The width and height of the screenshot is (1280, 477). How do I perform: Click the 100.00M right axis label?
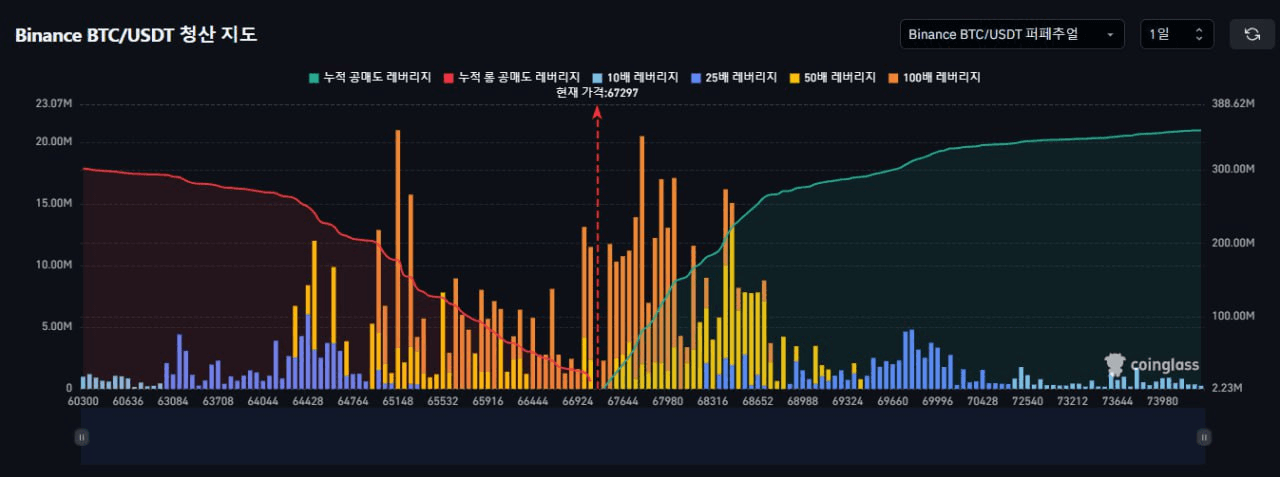(1232, 316)
